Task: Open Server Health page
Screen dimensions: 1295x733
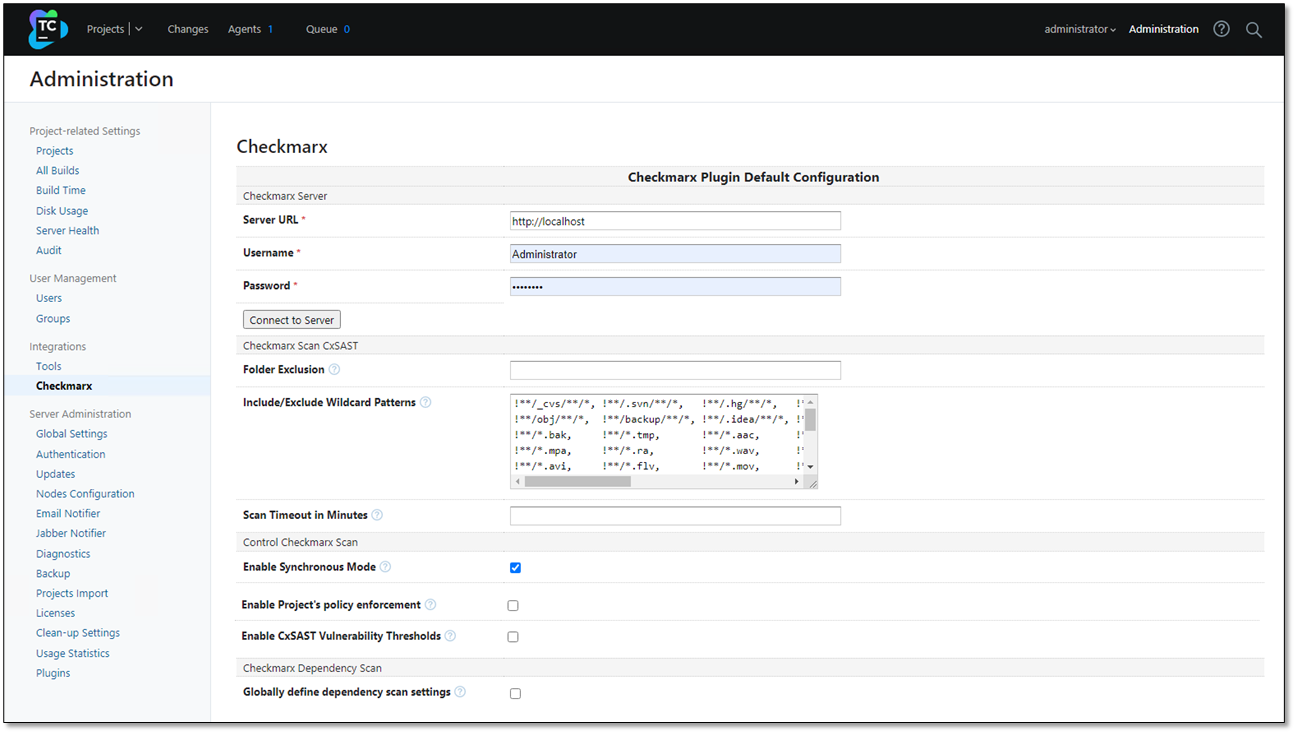Action: tap(68, 231)
